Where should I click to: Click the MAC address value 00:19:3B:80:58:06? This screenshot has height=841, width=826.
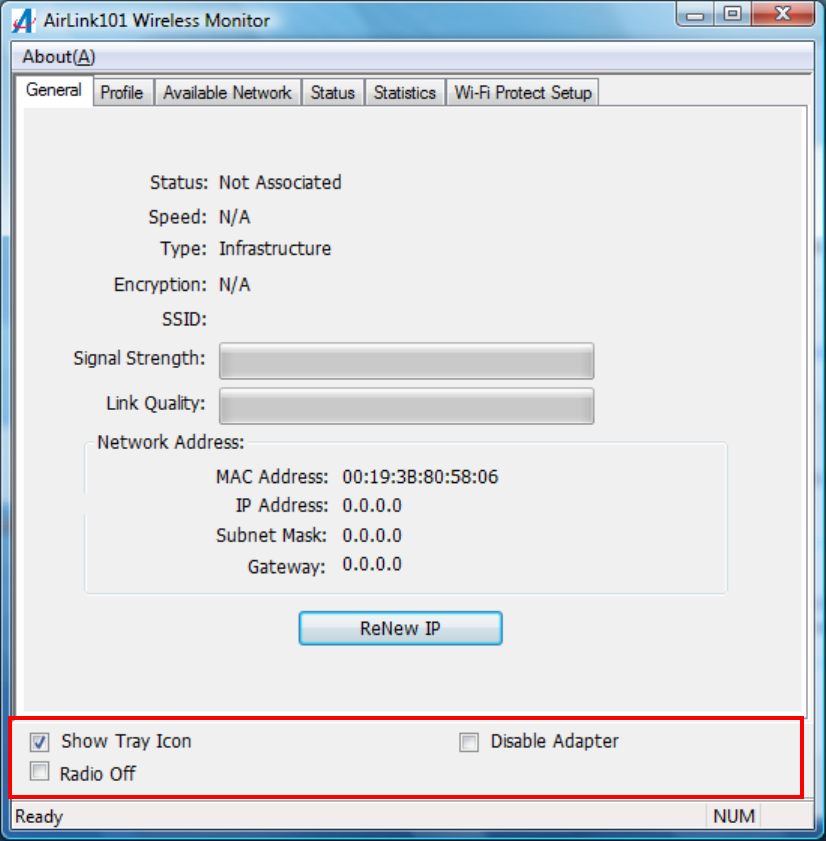click(421, 477)
